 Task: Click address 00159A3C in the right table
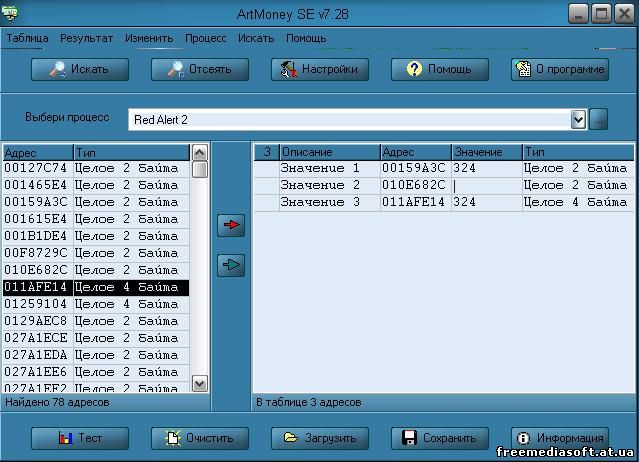[x=416, y=168]
